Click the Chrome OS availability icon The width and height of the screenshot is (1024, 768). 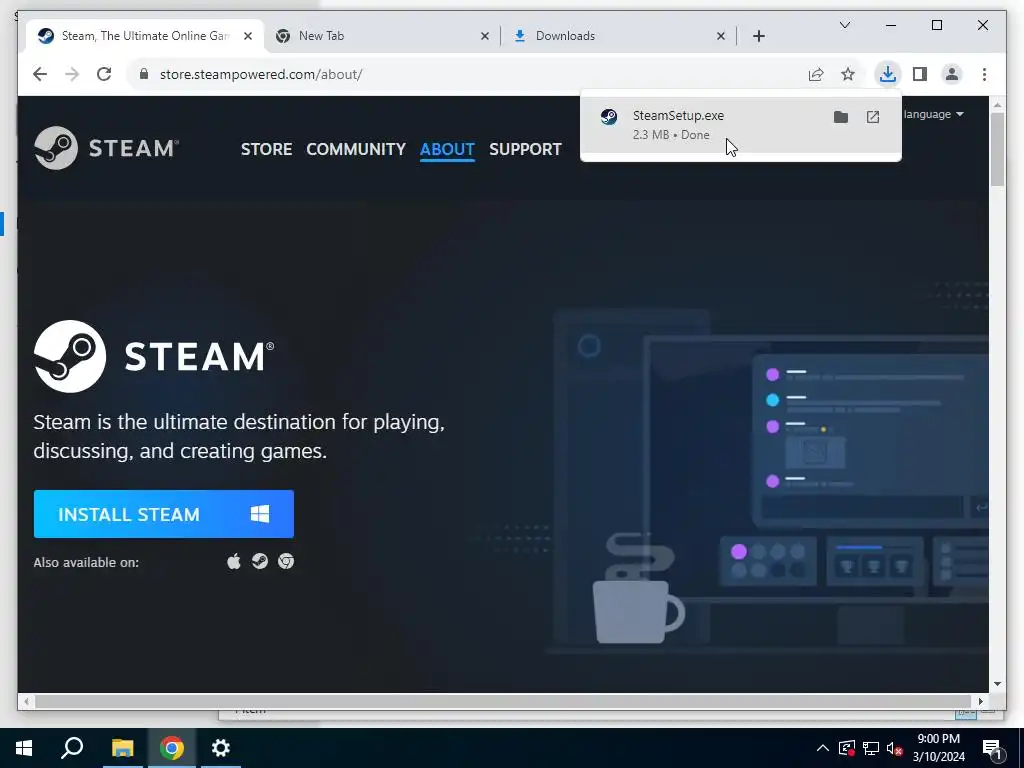(x=286, y=561)
